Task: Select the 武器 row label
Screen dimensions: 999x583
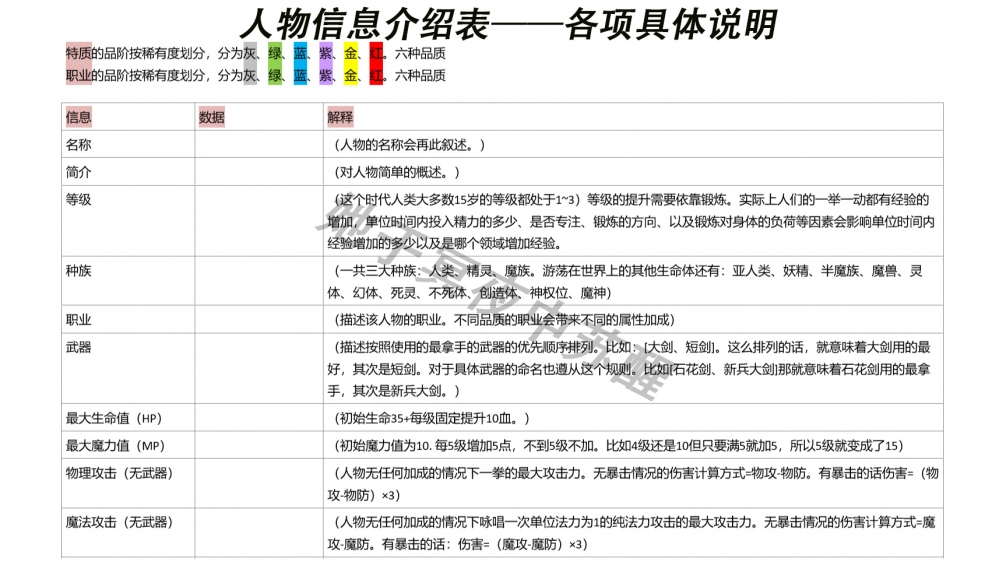Action: pyautogui.click(x=79, y=347)
